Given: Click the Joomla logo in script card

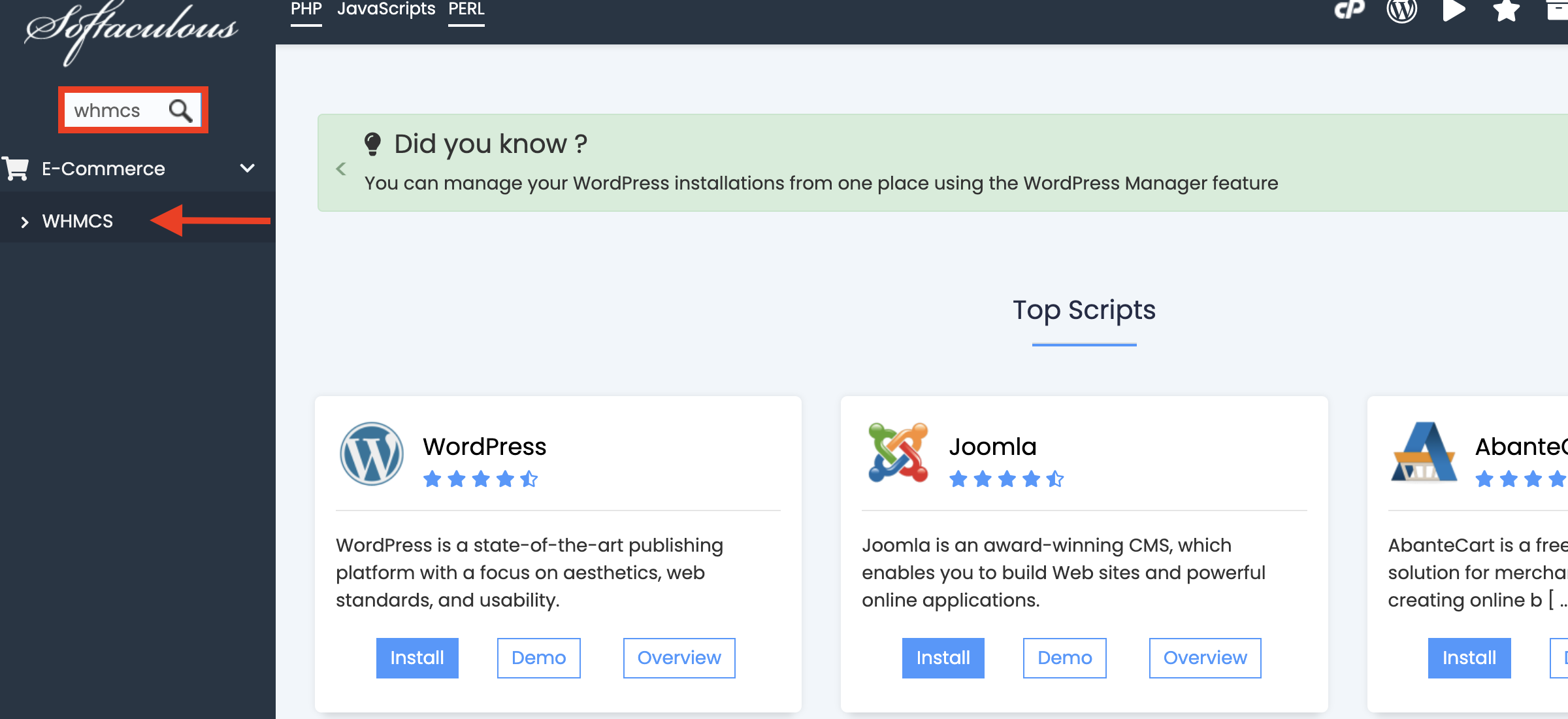Looking at the screenshot, I should pos(898,452).
